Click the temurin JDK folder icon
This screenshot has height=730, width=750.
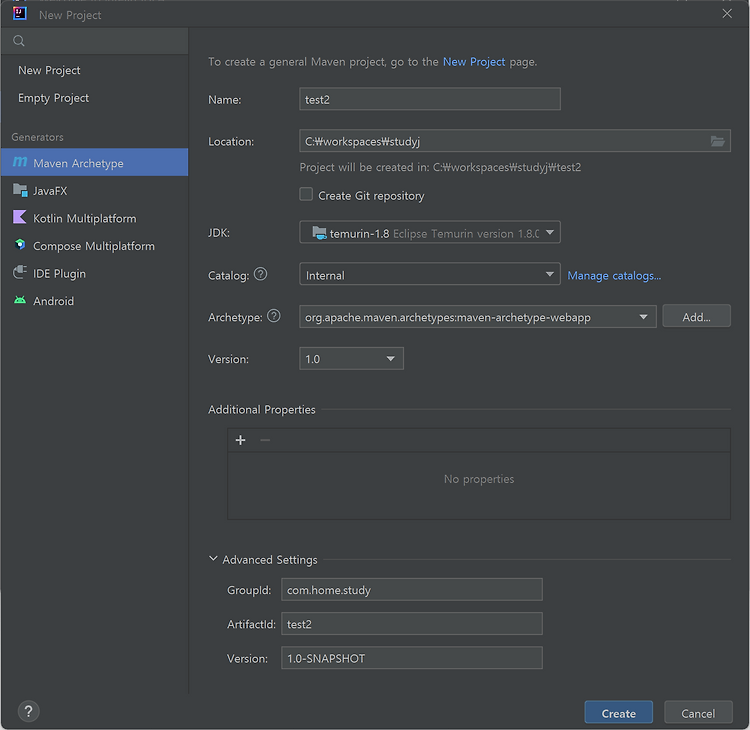(320, 233)
